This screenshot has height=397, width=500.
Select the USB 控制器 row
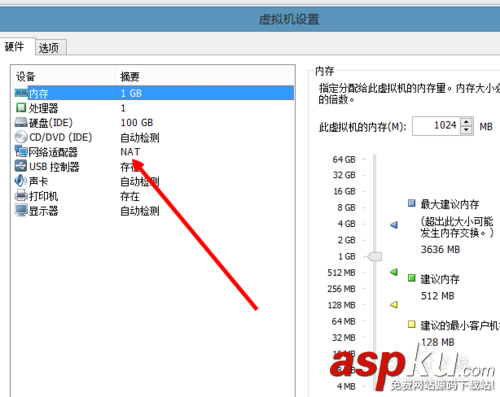(x=154, y=166)
